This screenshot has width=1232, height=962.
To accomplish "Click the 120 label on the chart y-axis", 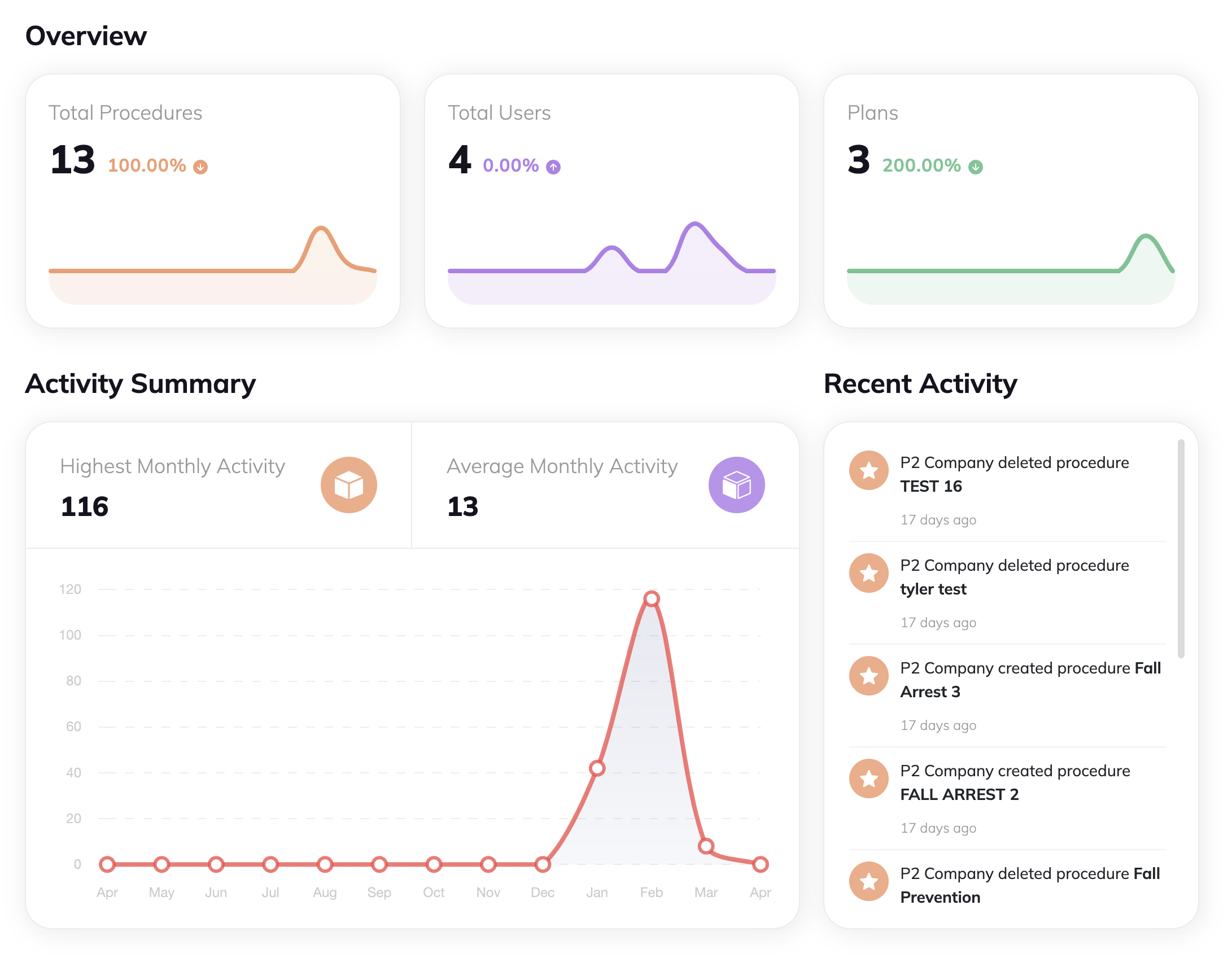I will point(70,589).
